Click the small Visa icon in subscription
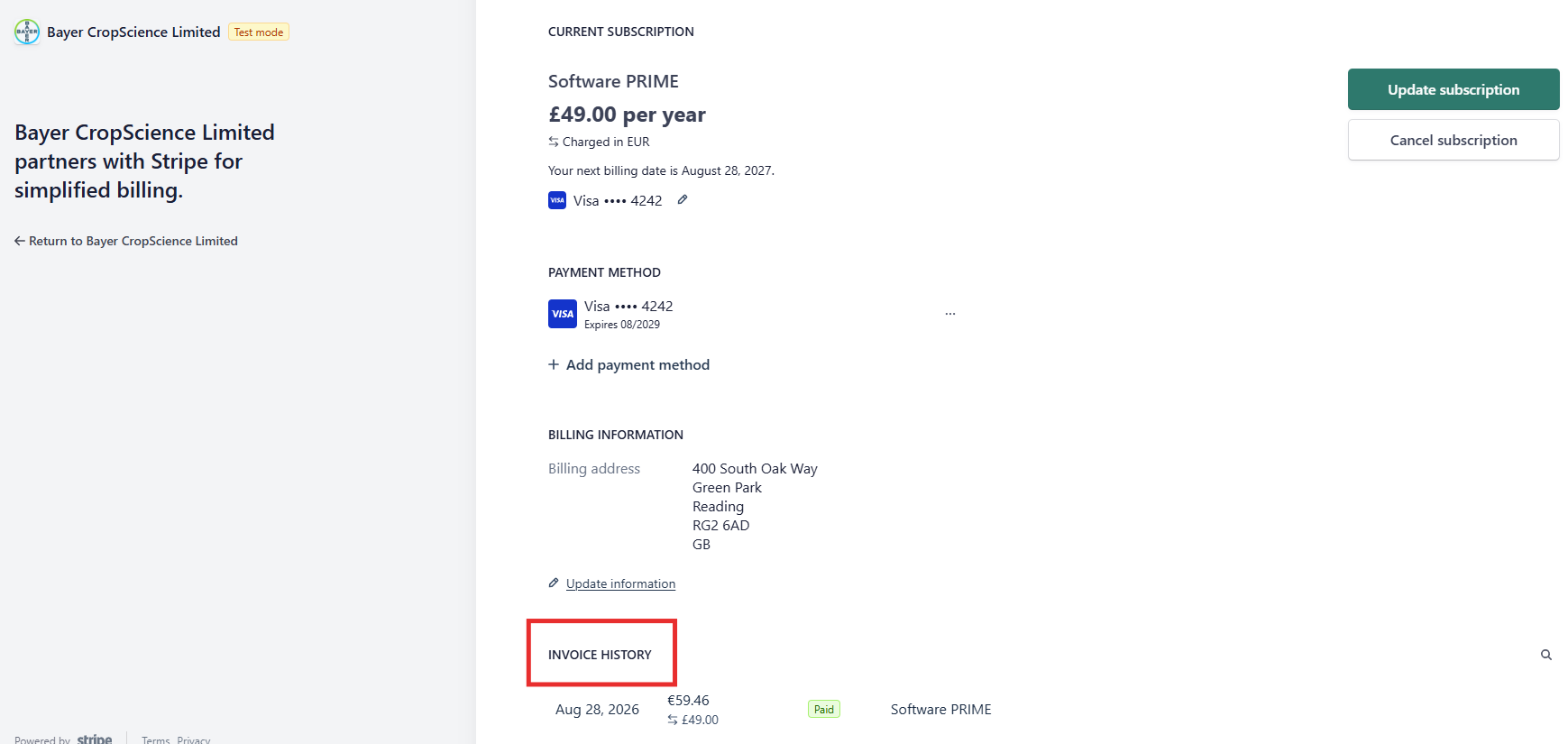 pos(557,200)
